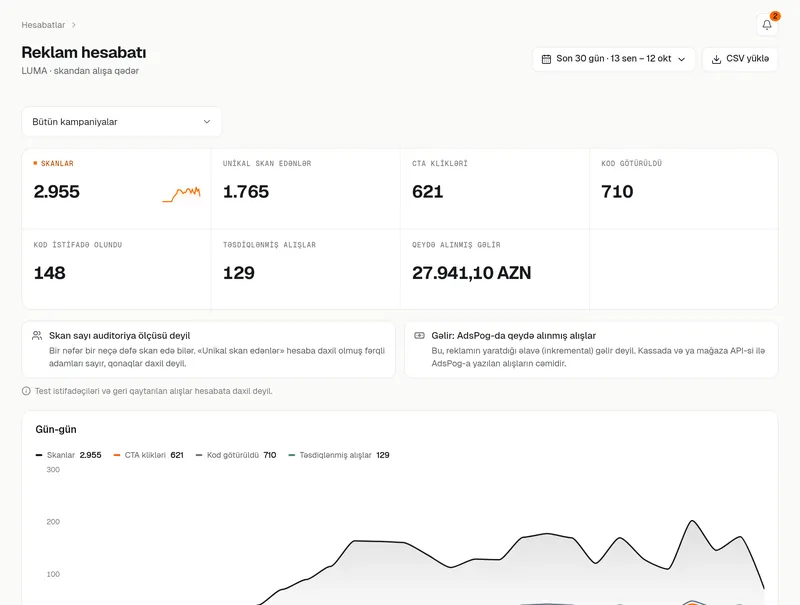Click the 300 y-axis label
The width and height of the screenshot is (800, 605).
(x=53, y=470)
